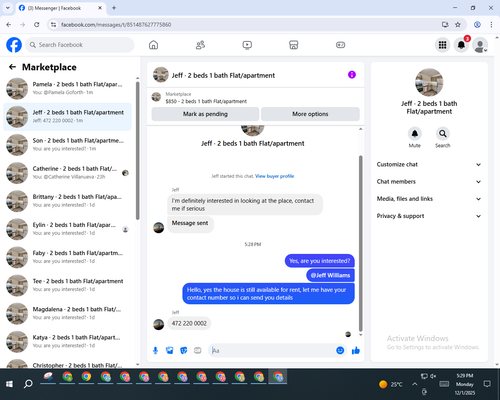This screenshot has height=400, width=500.
Task: Expand Media, files and links section
Action: coord(429,199)
